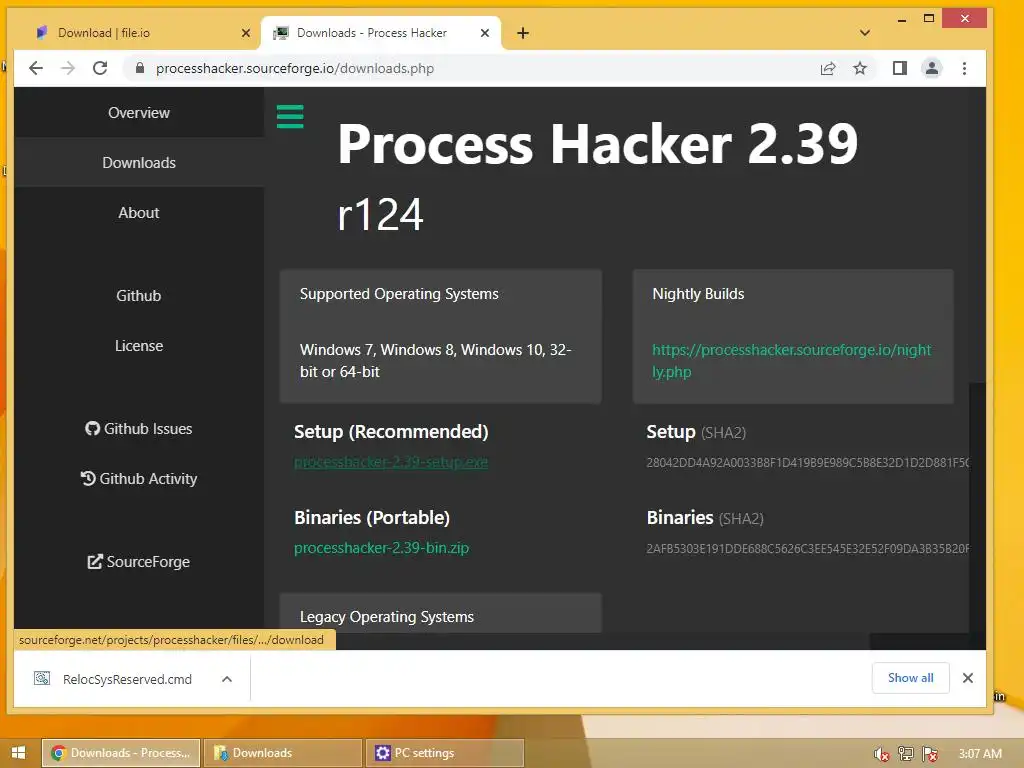Open the Downloads folder taskbar window
The image size is (1024, 768).
tap(283, 753)
